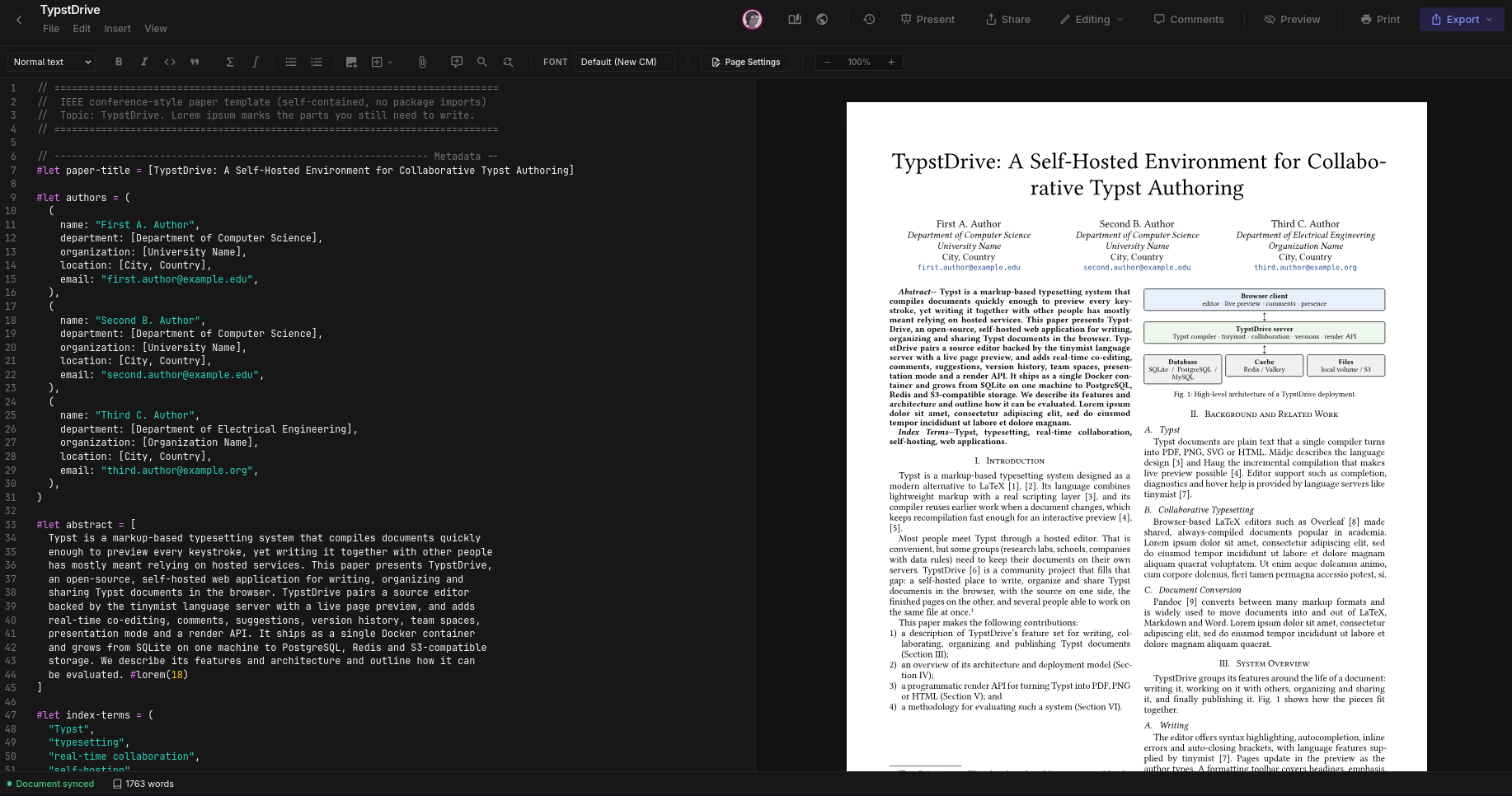This screenshot has width=1512, height=796.
Task: Open search with the magnifier icon
Action: point(482,62)
